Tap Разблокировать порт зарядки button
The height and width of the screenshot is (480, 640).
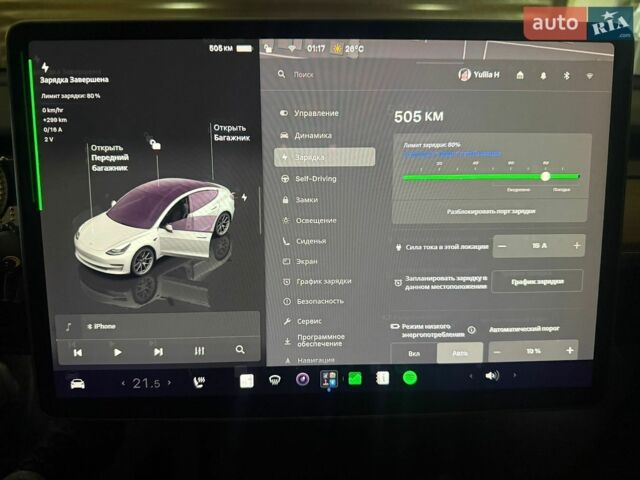(x=490, y=211)
